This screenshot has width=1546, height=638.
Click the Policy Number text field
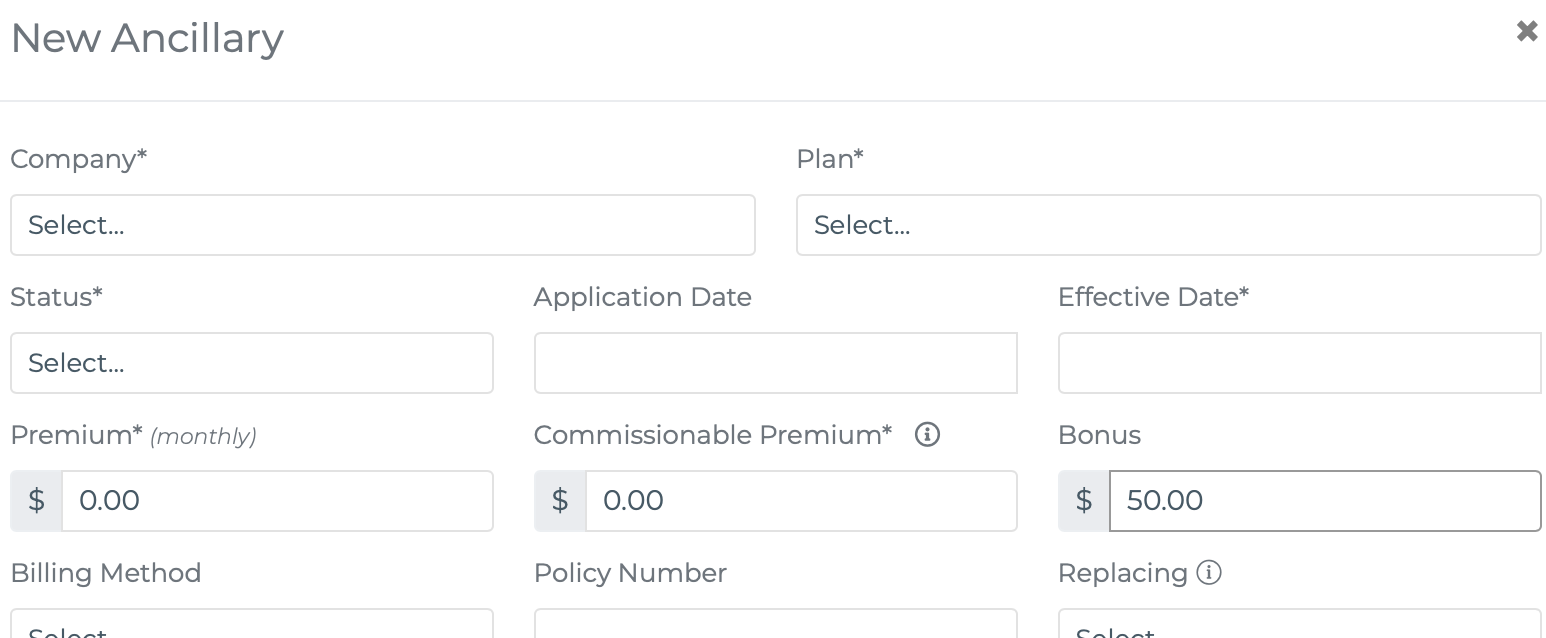(776, 624)
